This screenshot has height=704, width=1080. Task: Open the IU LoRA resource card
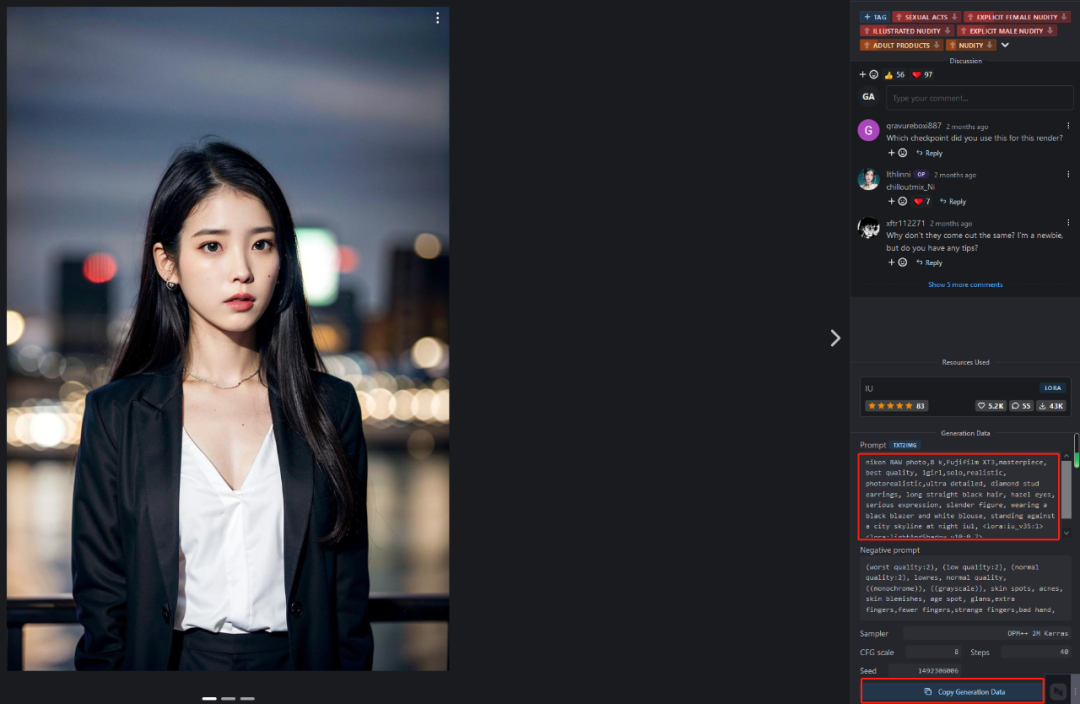[965, 397]
